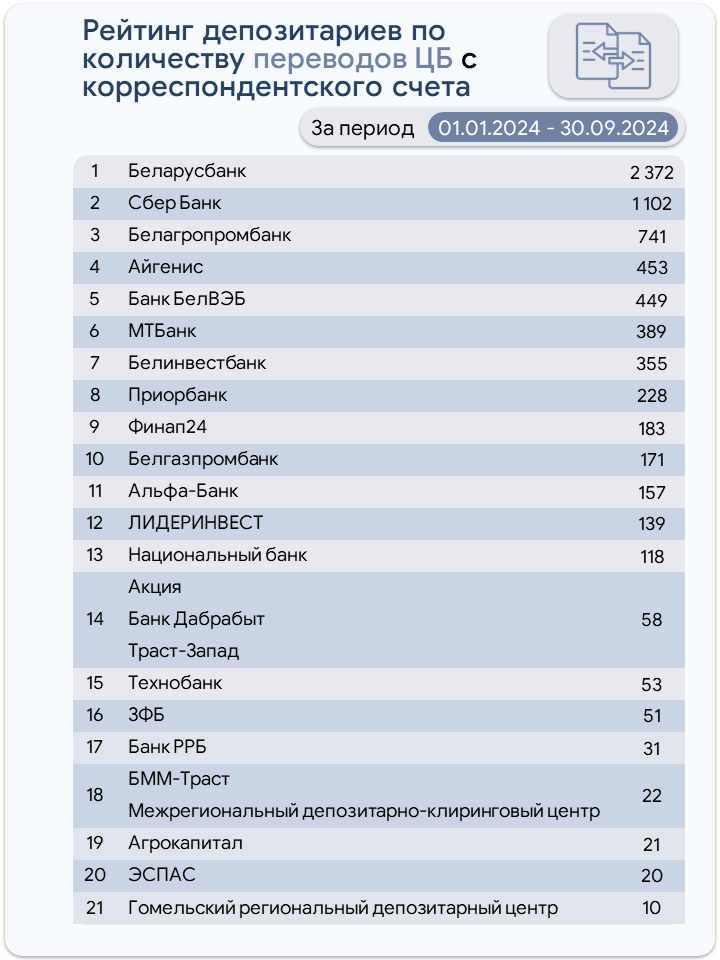Viewport: 720px width, 960px height.
Task: Select 'Банк Дабрабыт' entry
Action: 196,619
